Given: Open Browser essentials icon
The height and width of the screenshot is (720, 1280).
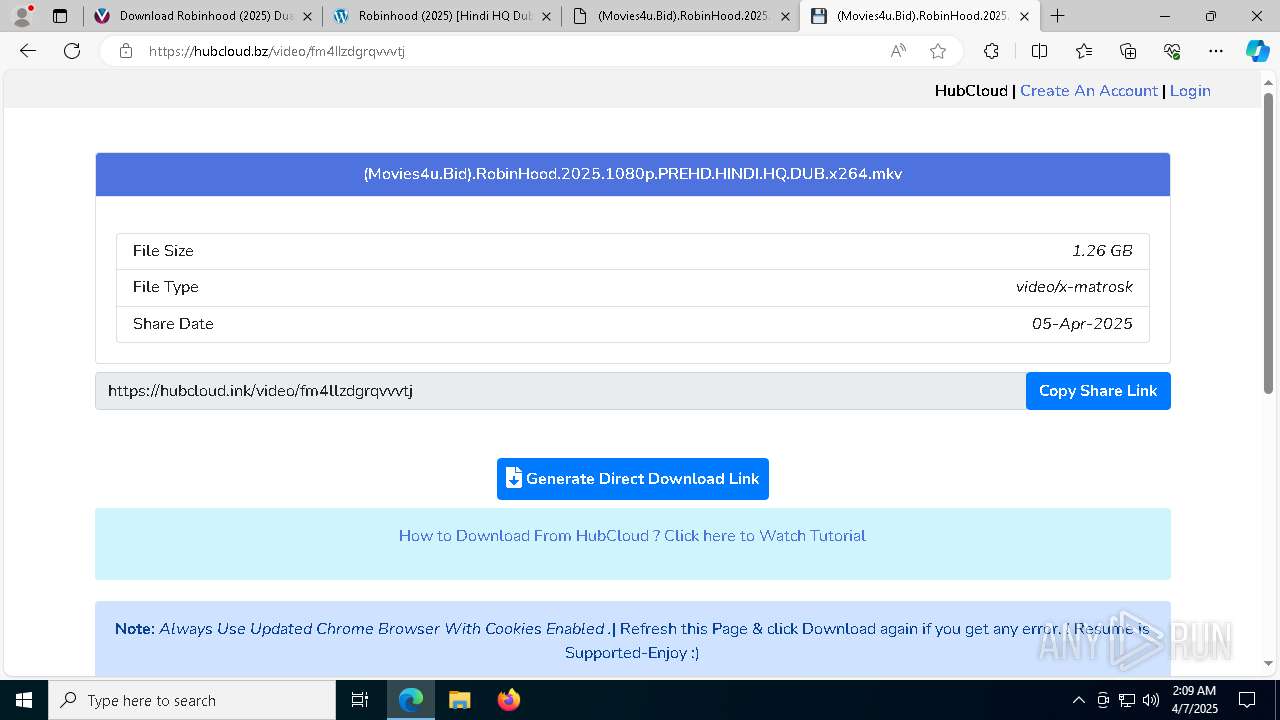Looking at the screenshot, I should (1172, 51).
